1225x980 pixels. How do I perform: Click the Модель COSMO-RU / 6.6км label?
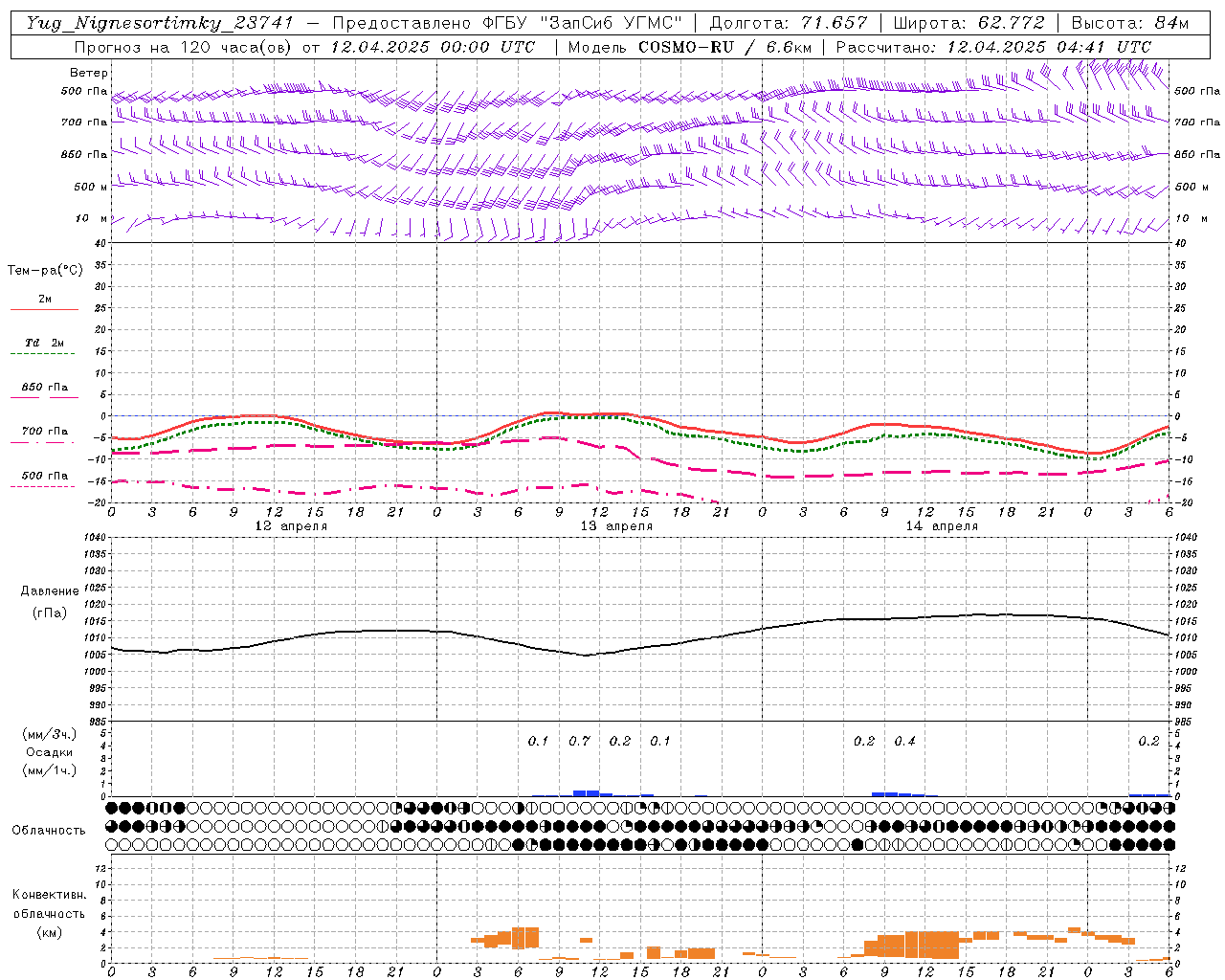[690, 47]
